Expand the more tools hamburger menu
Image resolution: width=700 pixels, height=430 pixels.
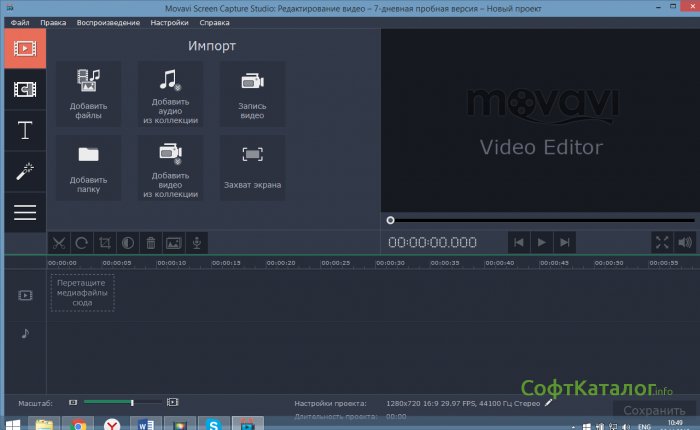24,211
